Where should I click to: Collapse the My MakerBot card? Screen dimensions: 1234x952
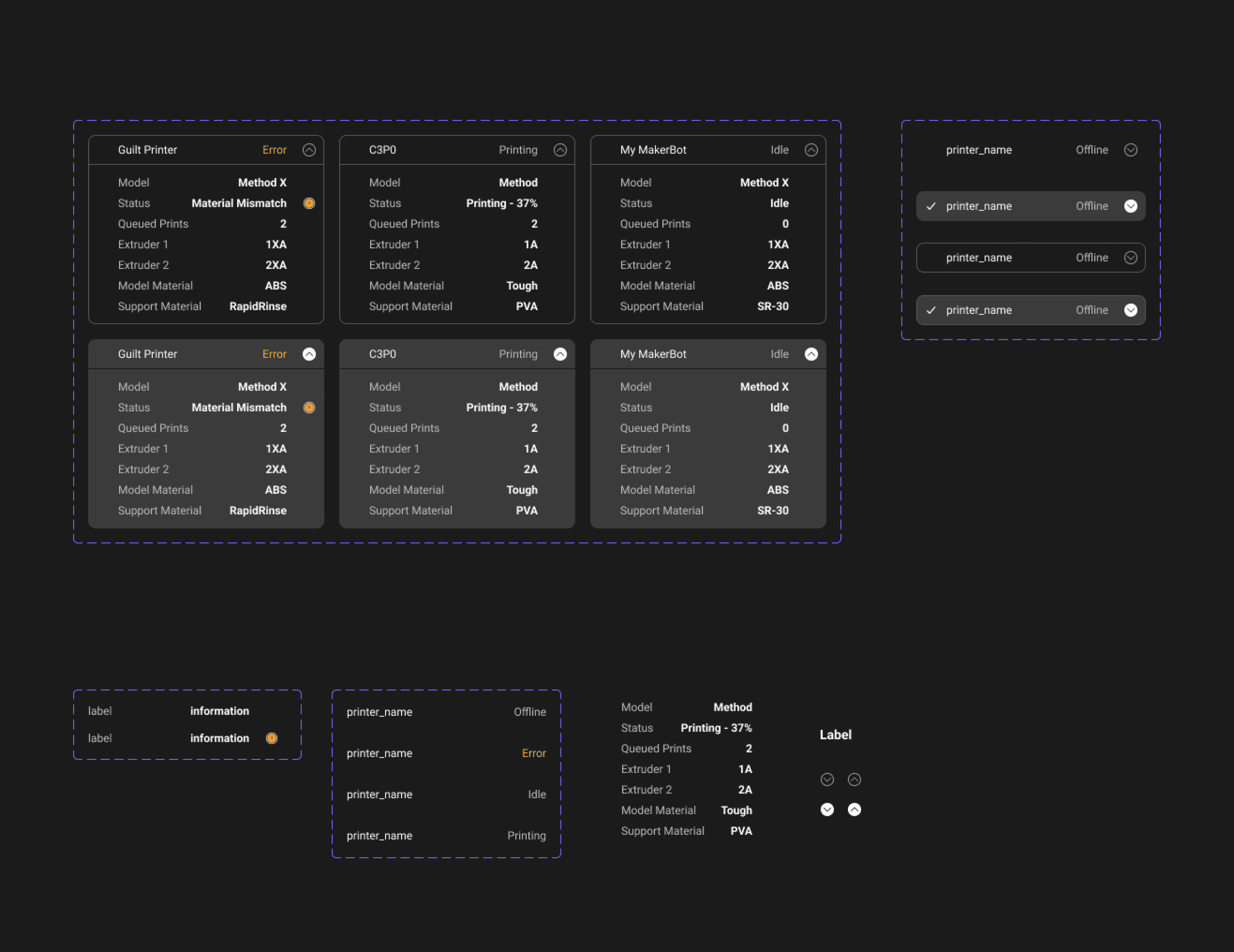coord(812,150)
